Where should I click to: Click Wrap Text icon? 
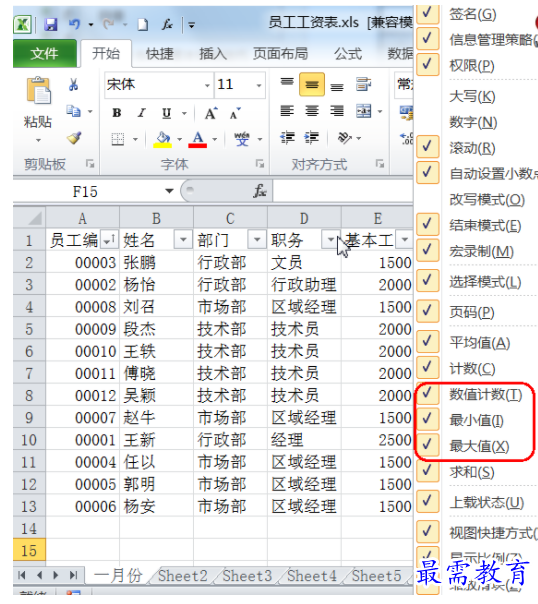[x=363, y=84]
